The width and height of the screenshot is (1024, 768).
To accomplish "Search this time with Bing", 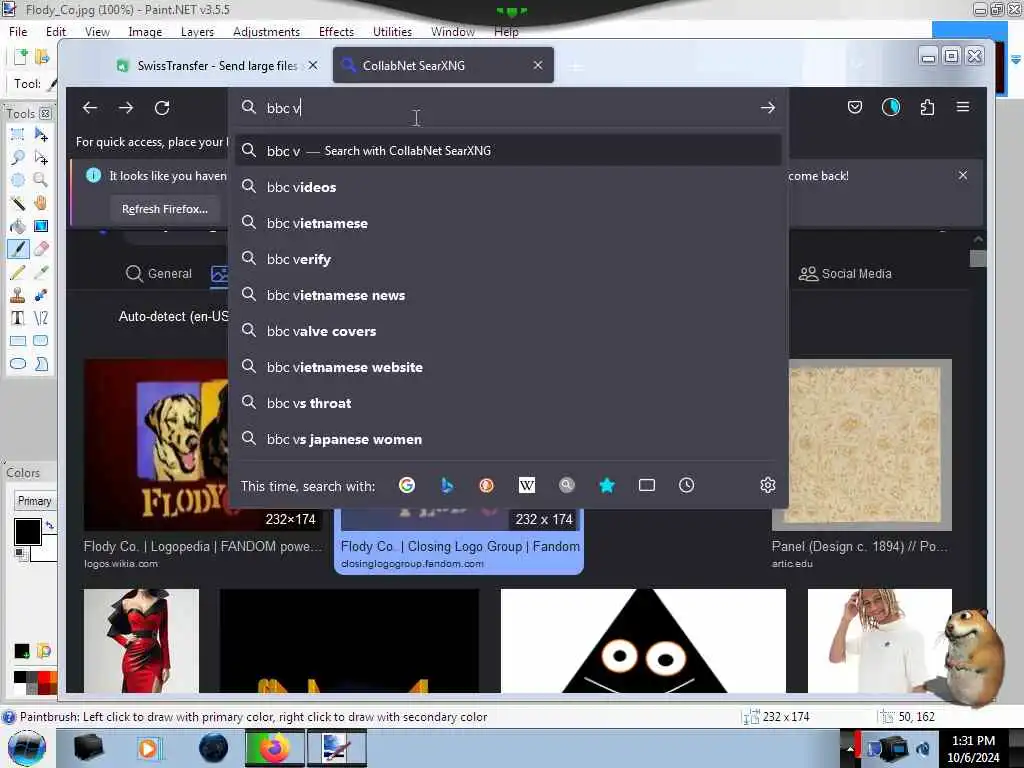I will [447, 485].
